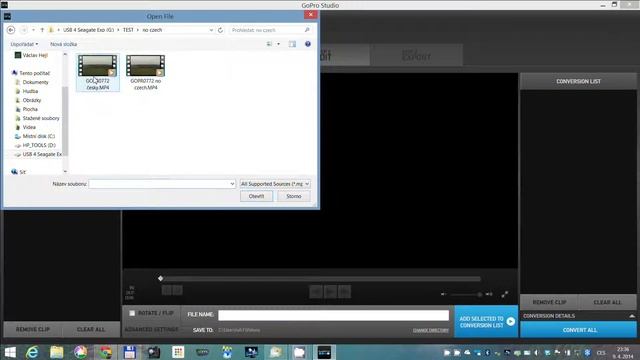Click REMOVE CLIP under the conversion list
Image resolution: width=640 pixels, height=360 pixels.
tap(549, 302)
